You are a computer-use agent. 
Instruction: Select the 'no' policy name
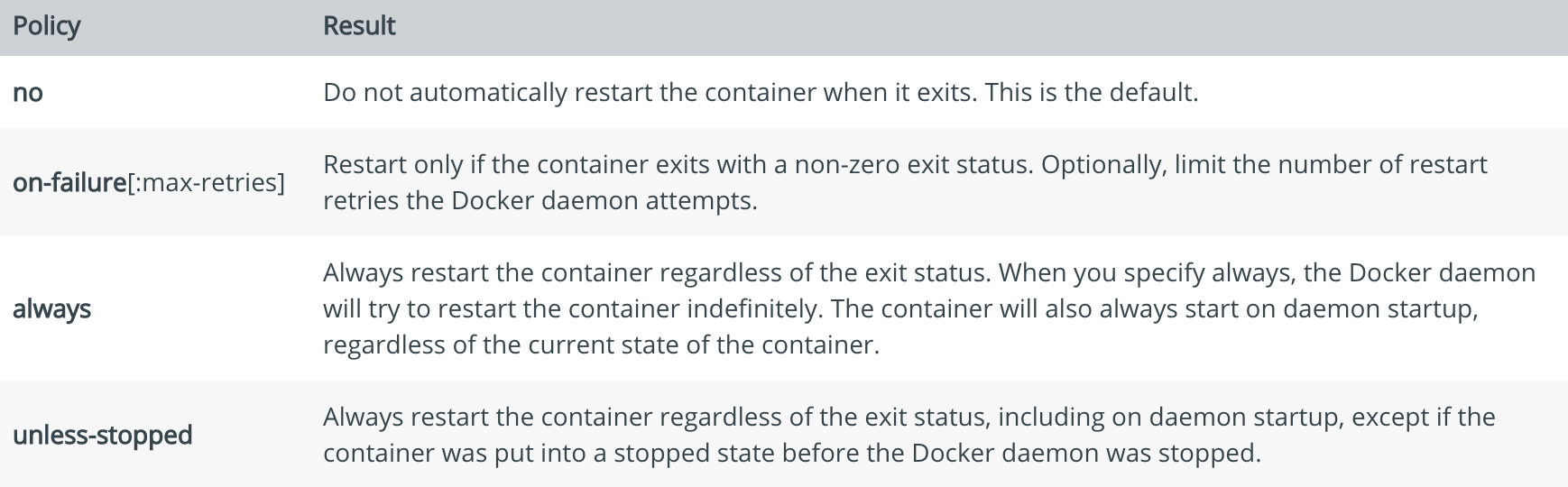28,93
